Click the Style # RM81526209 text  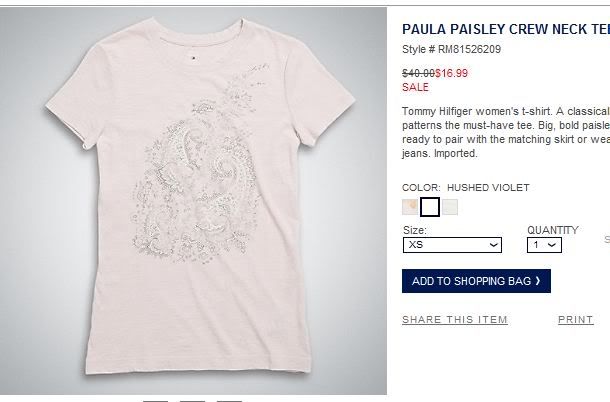[x=451, y=49]
